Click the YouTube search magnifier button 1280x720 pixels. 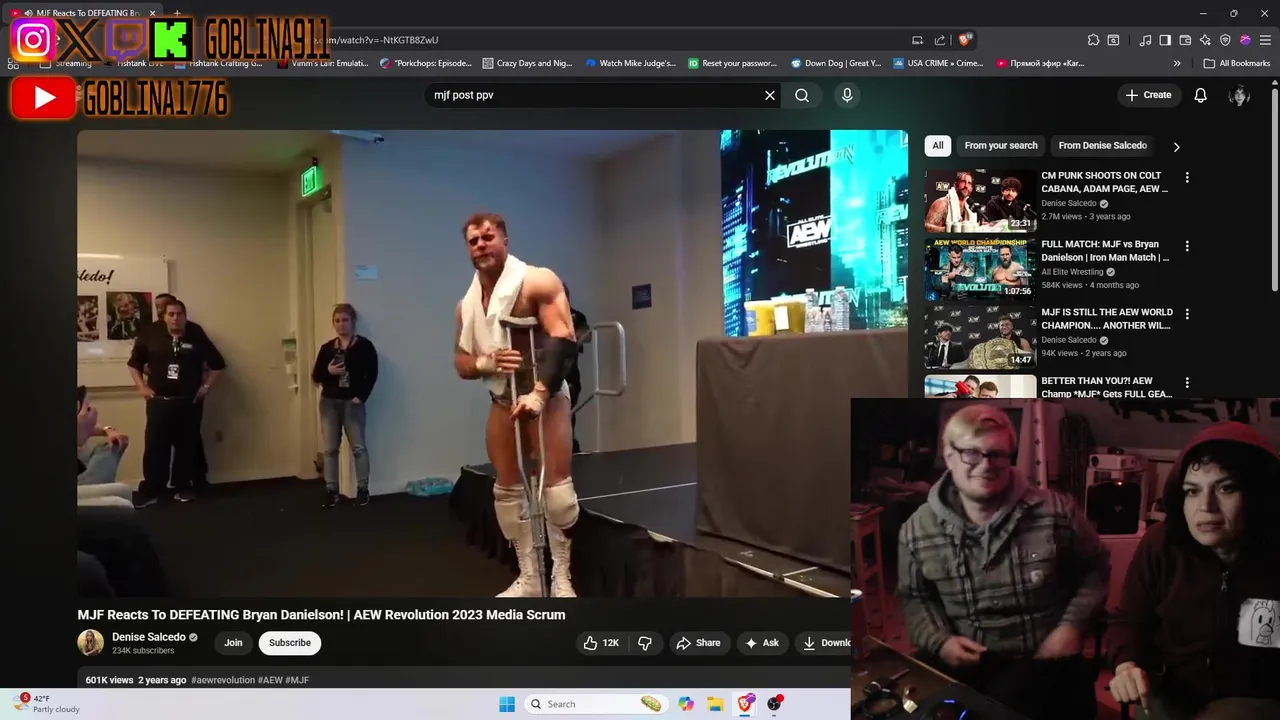point(802,95)
